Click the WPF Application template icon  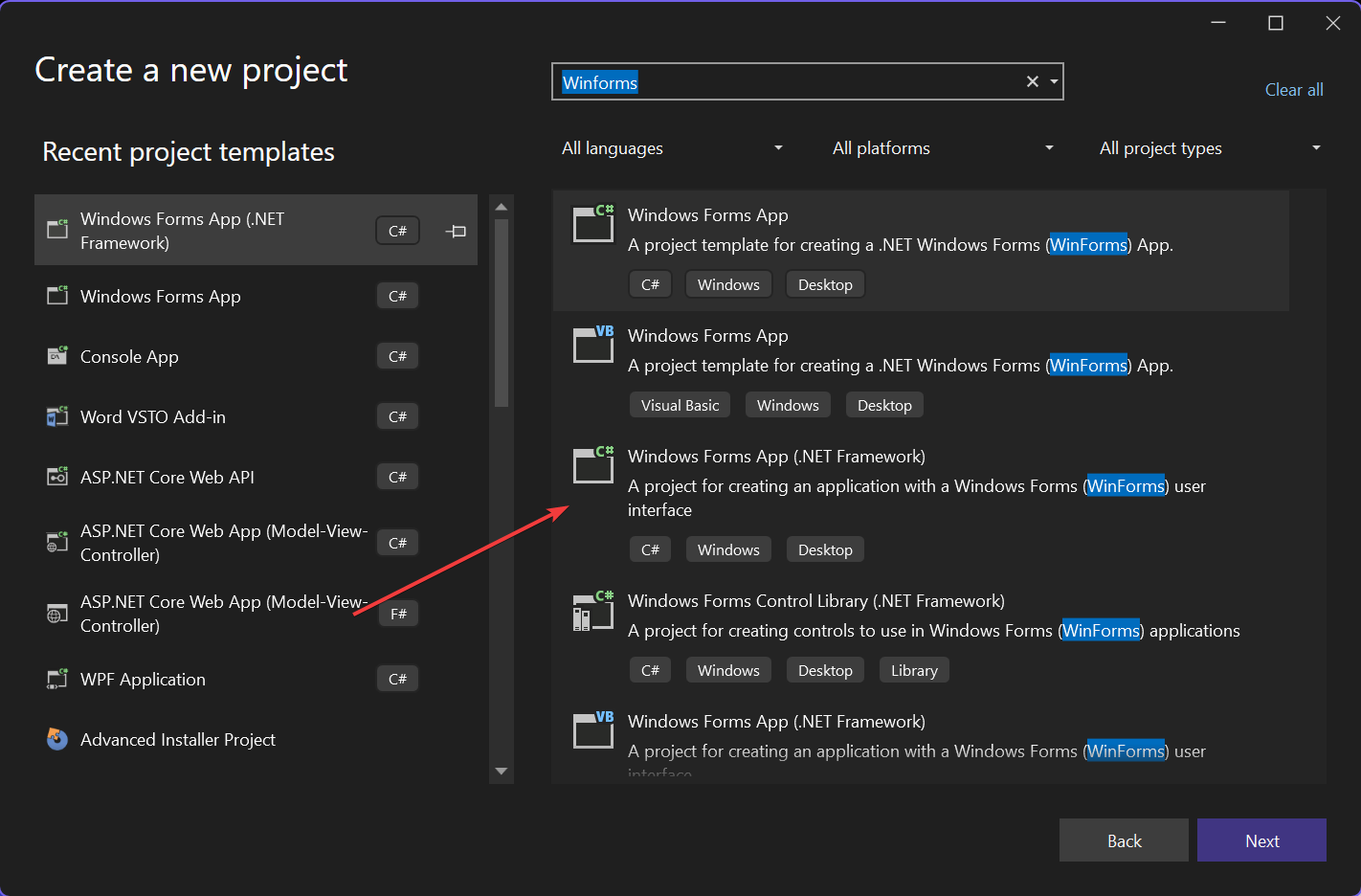tap(57, 678)
